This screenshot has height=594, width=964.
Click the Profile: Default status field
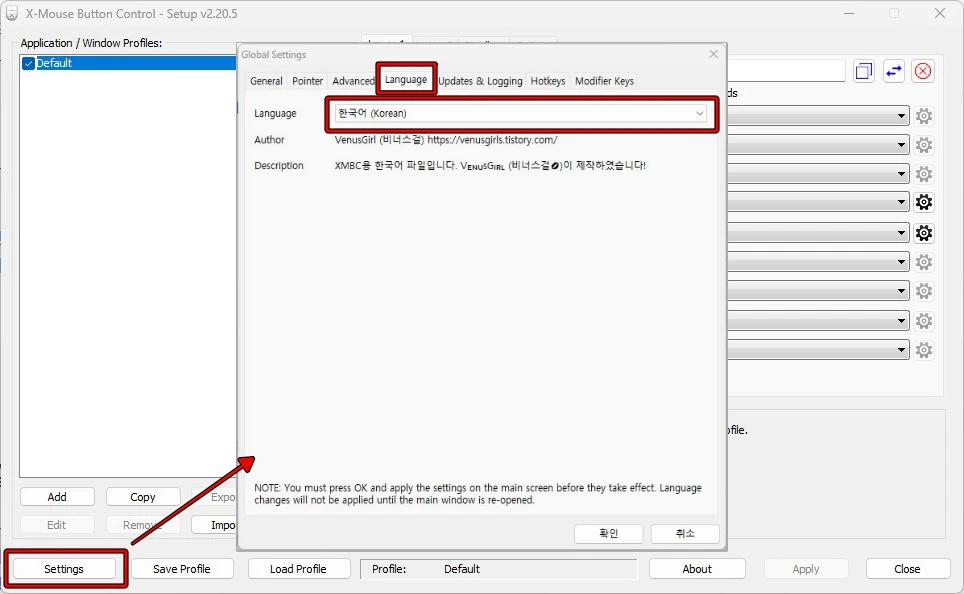pyautogui.click(x=499, y=569)
